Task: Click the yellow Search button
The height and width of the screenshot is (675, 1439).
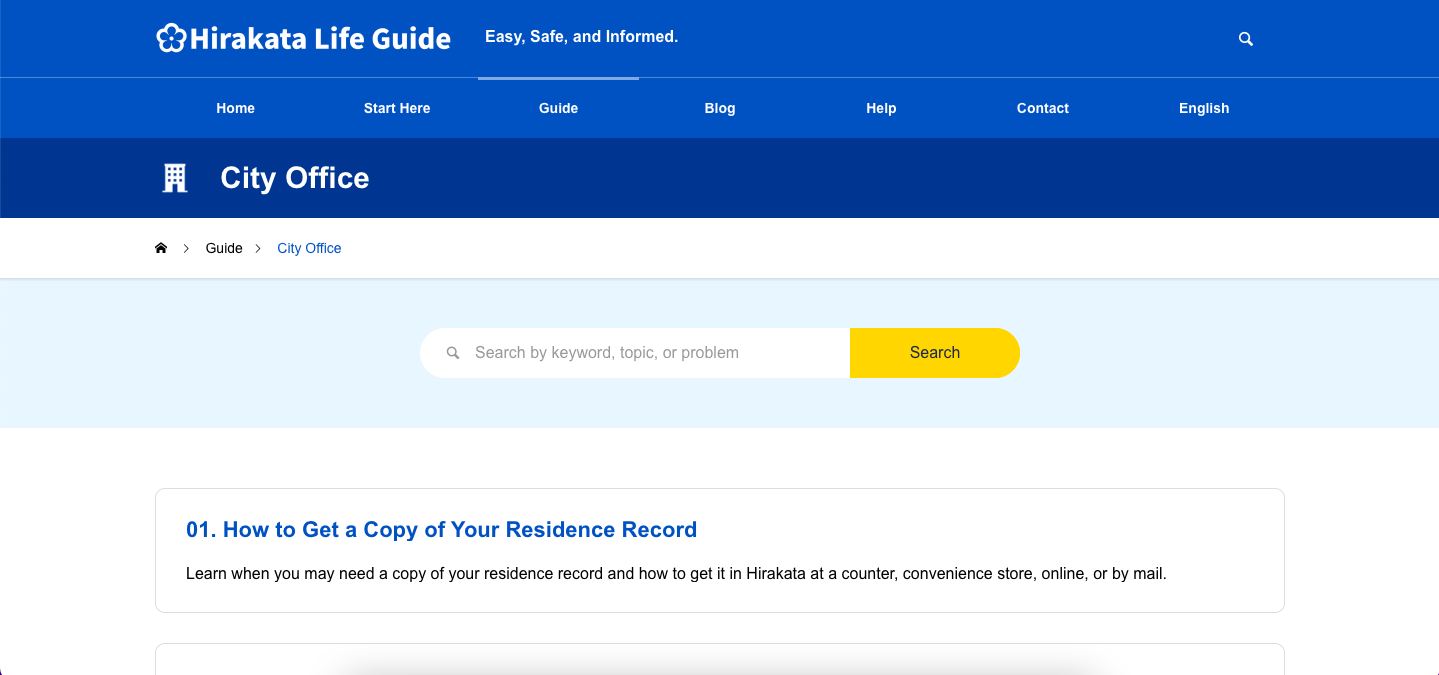Action: (935, 353)
